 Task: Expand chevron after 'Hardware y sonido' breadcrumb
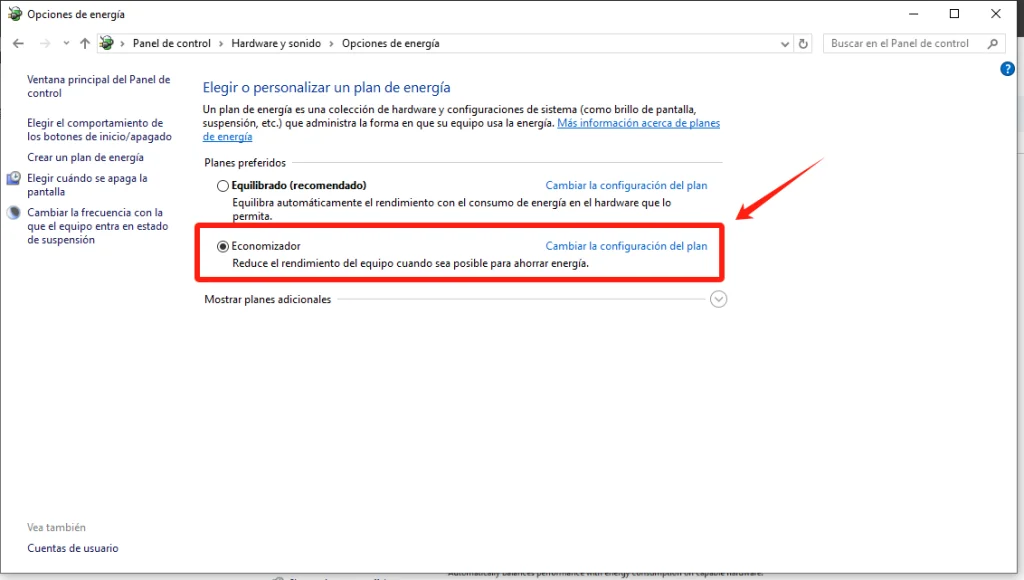pos(331,44)
